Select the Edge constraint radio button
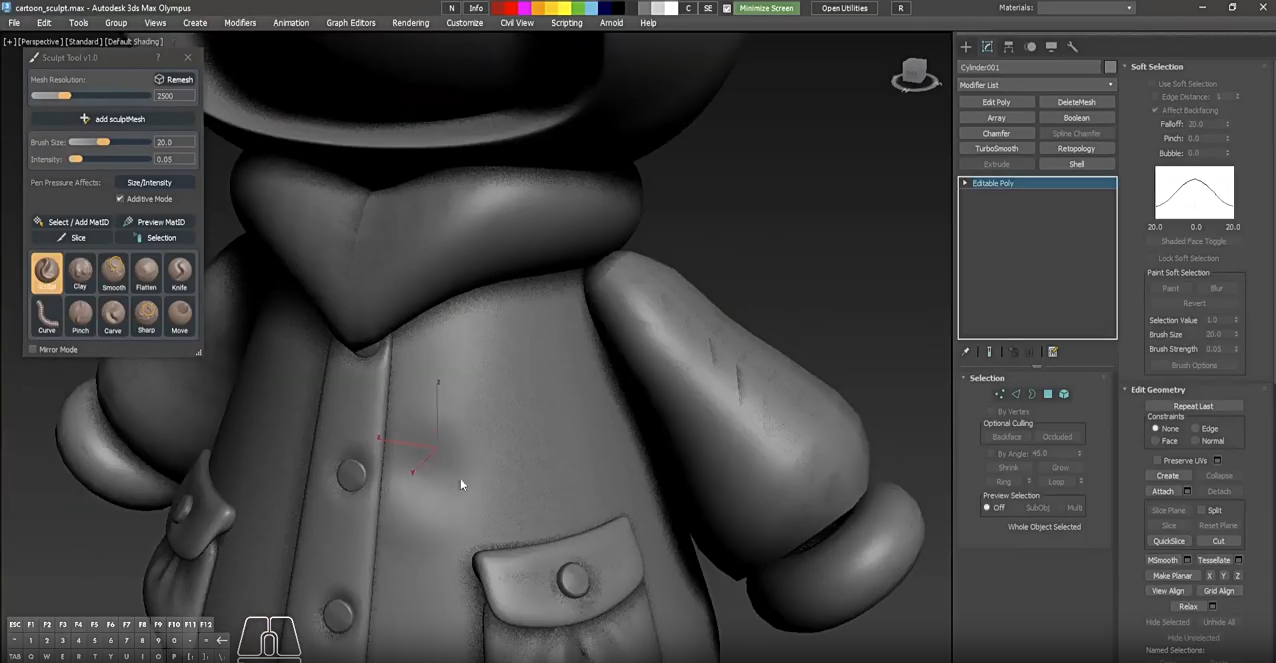 pos(1195,428)
